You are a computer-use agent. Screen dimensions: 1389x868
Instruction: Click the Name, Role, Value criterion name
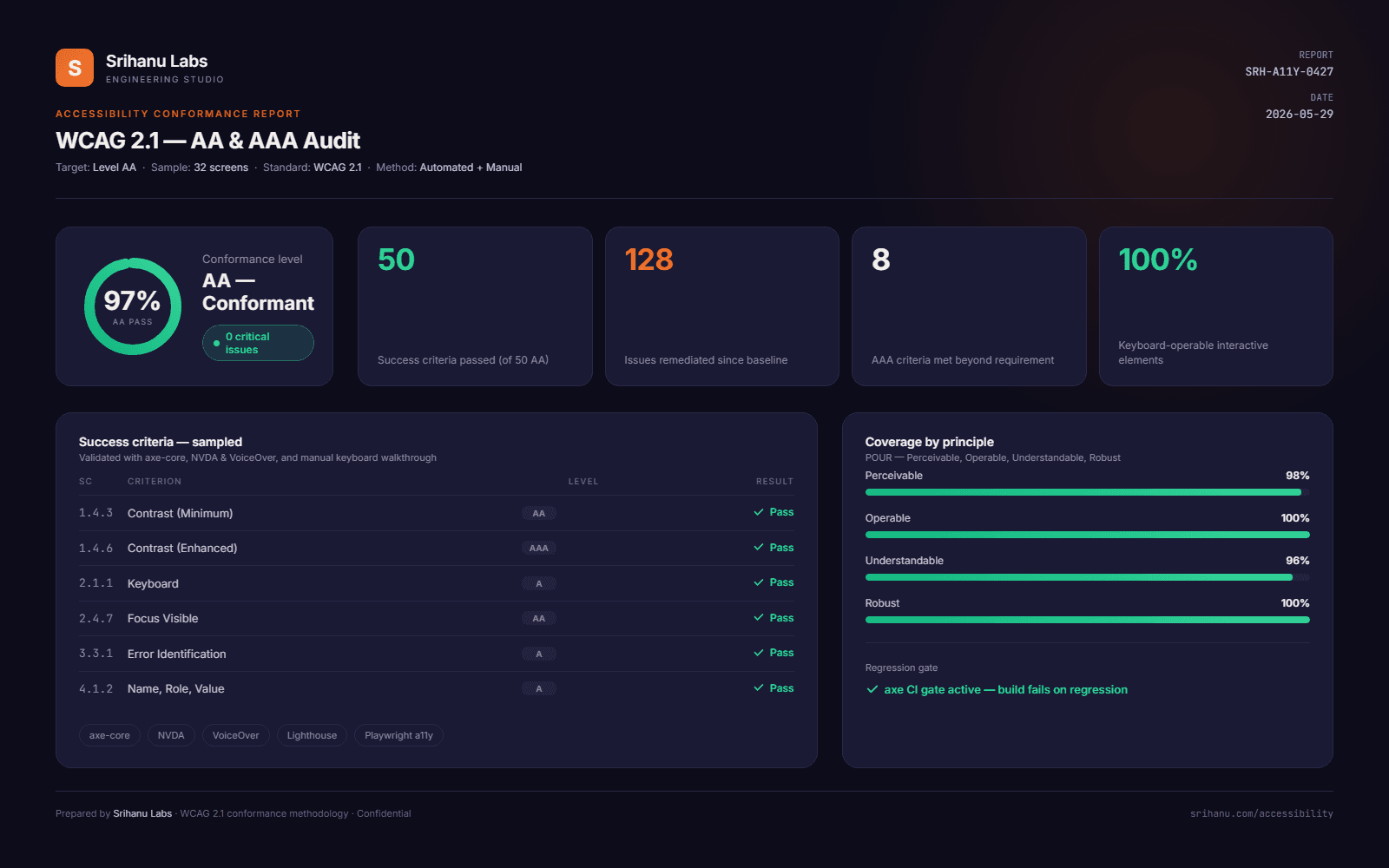pyautogui.click(x=175, y=688)
